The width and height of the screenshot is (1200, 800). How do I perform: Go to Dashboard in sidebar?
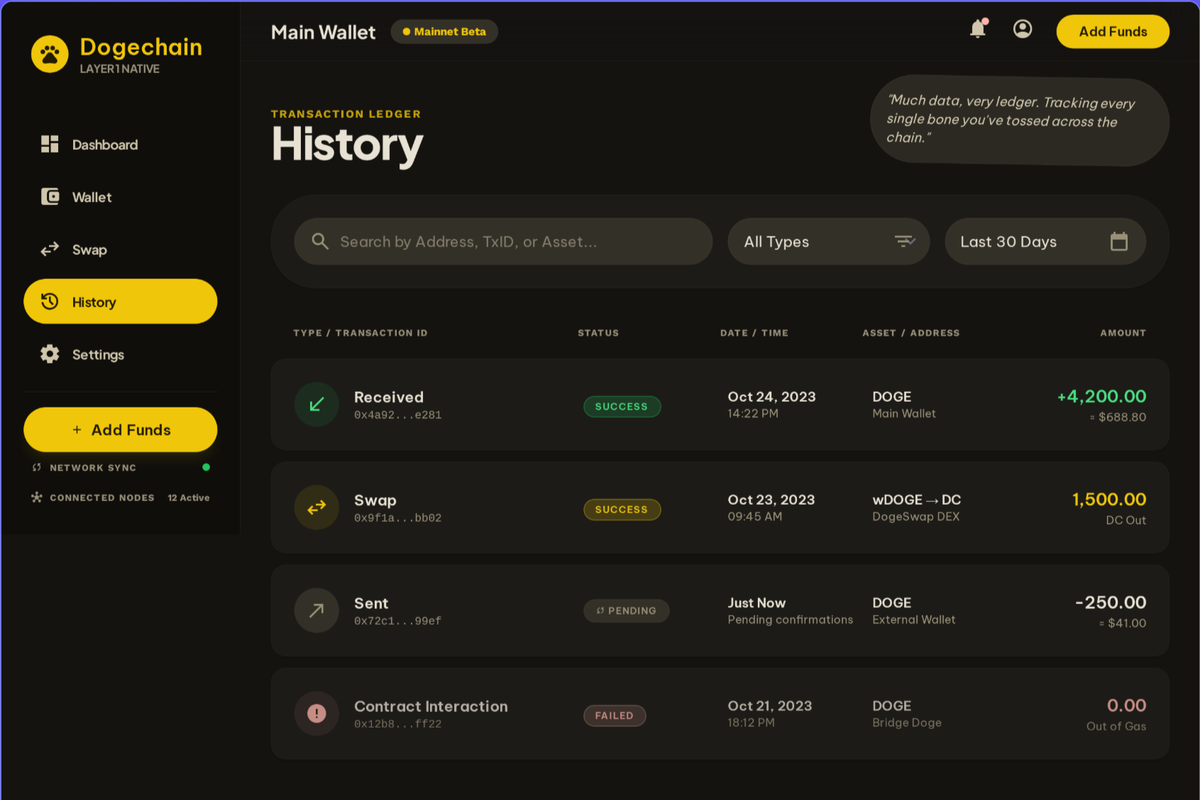click(120, 144)
